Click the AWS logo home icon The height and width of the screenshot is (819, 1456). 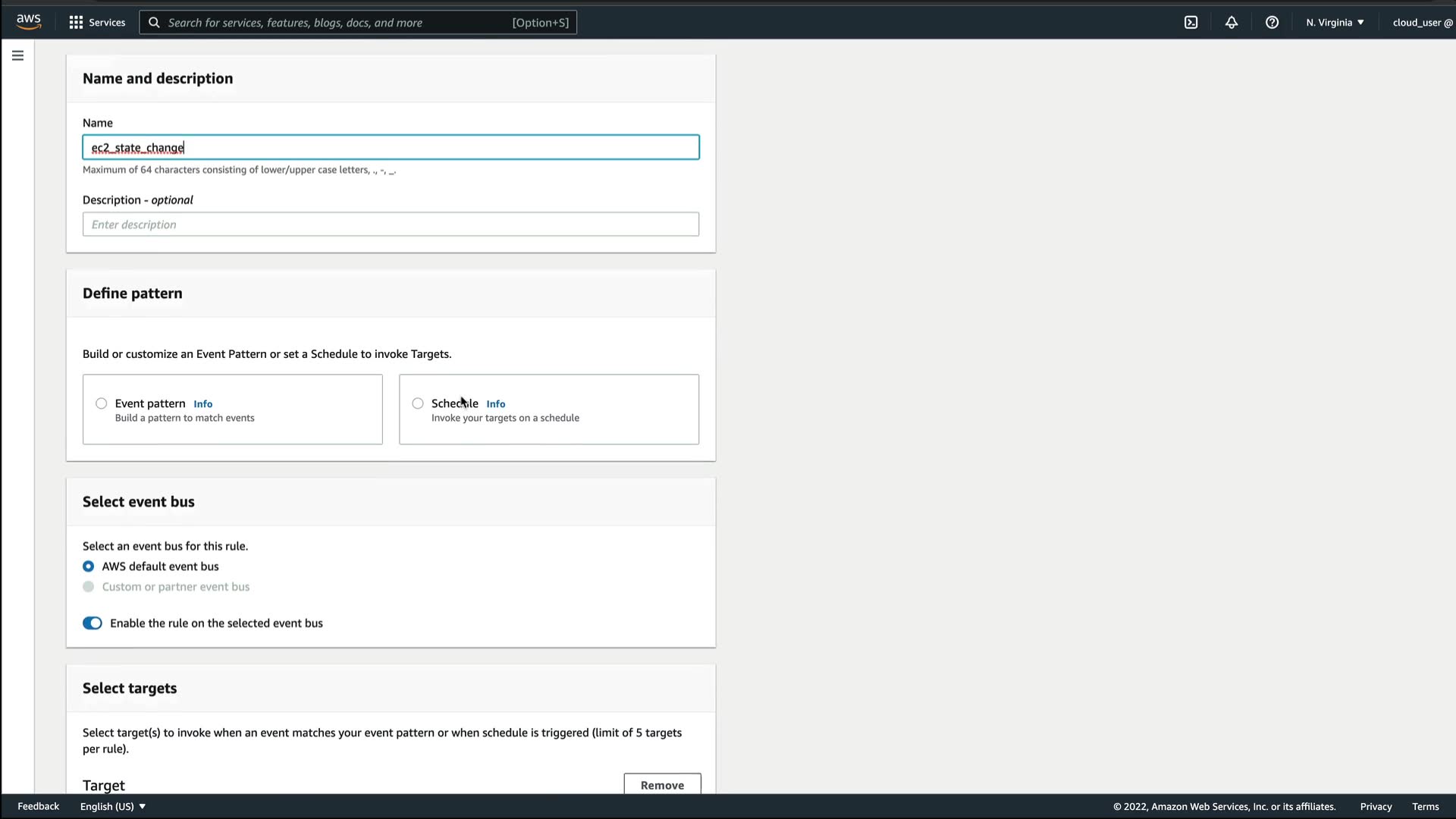(29, 22)
